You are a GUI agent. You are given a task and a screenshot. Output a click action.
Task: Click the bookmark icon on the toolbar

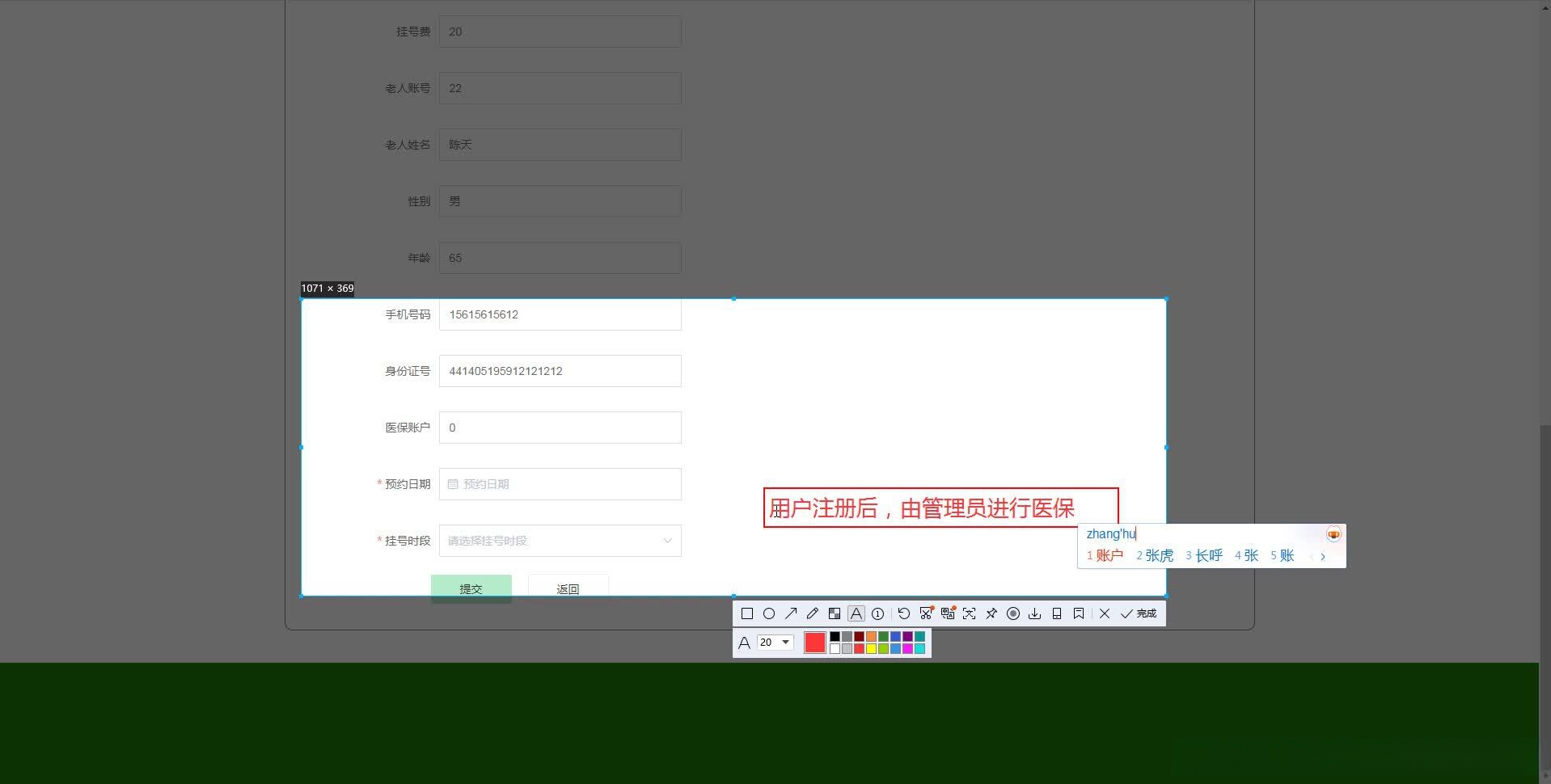coord(1079,613)
